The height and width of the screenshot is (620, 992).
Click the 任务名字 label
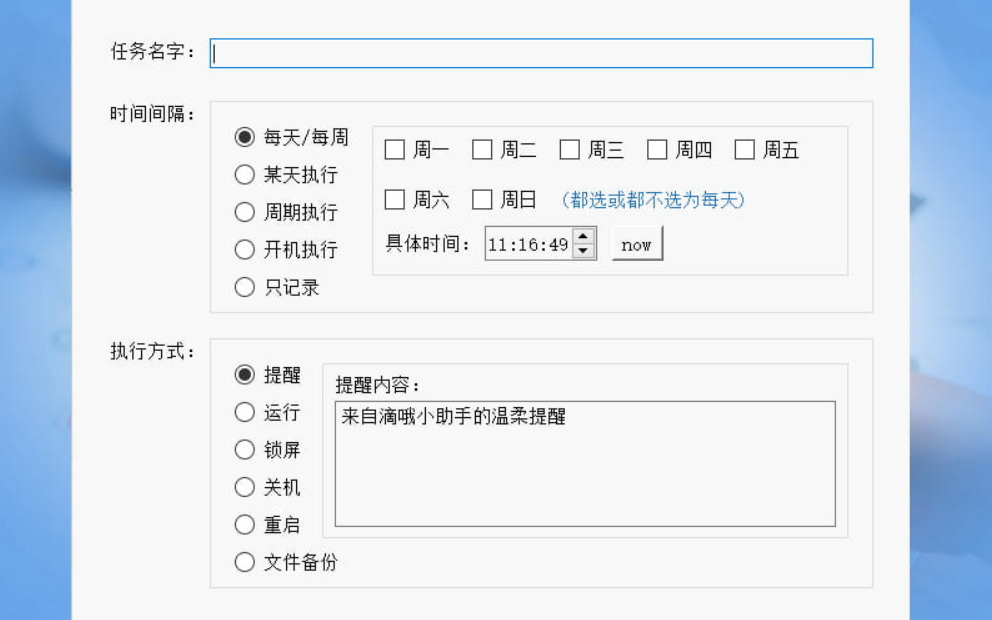(x=152, y=51)
